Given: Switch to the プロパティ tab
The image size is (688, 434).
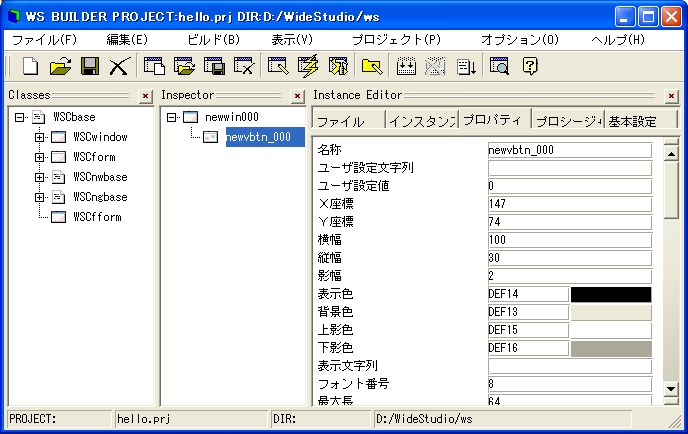Looking at the screenshot, I should 494,119.
